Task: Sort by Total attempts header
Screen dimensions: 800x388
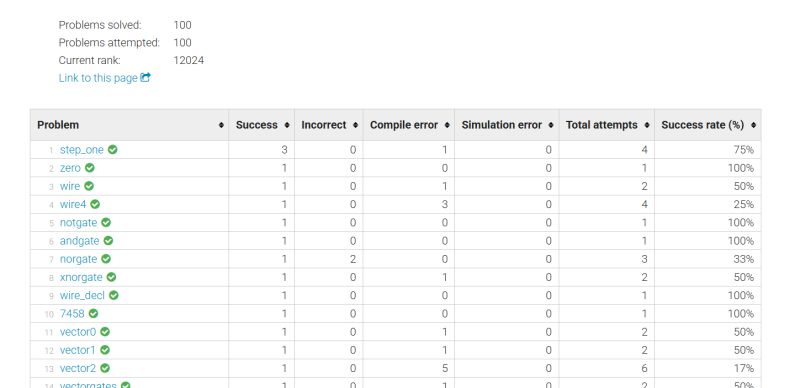Action: click(607, 125)
